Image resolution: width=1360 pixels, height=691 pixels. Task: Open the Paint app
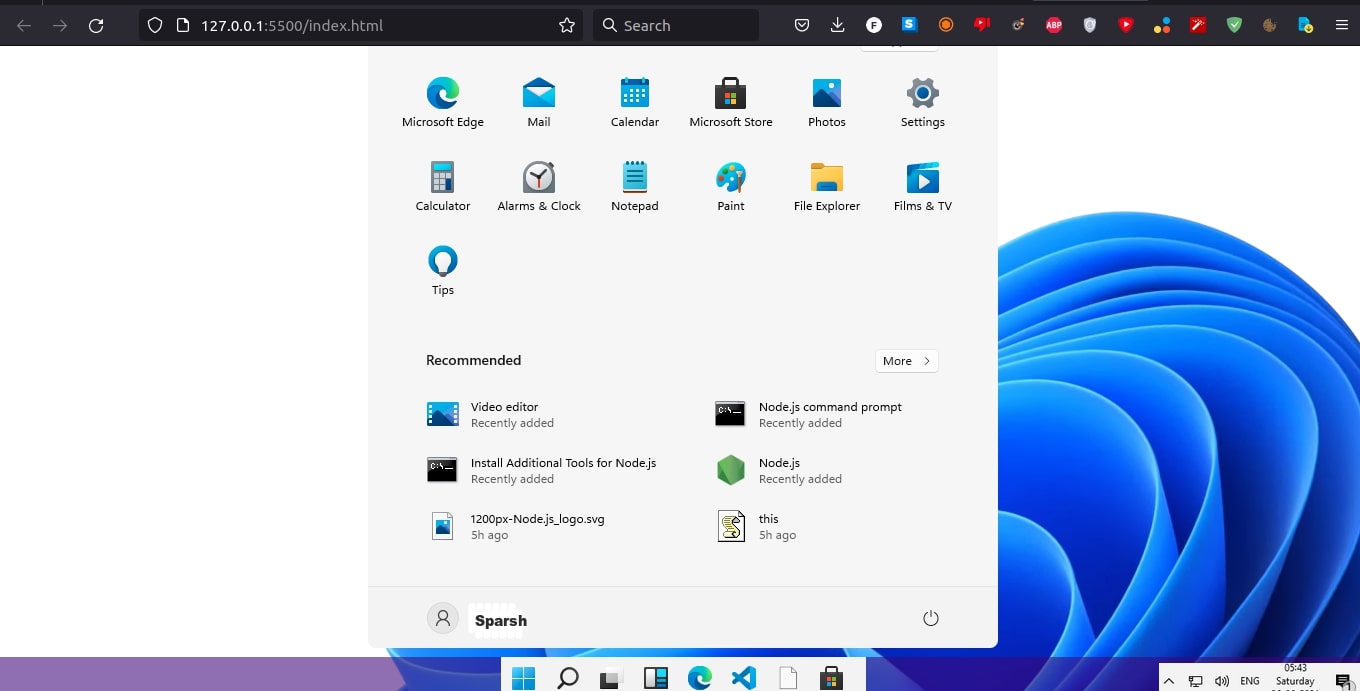[x=731, y=186]
